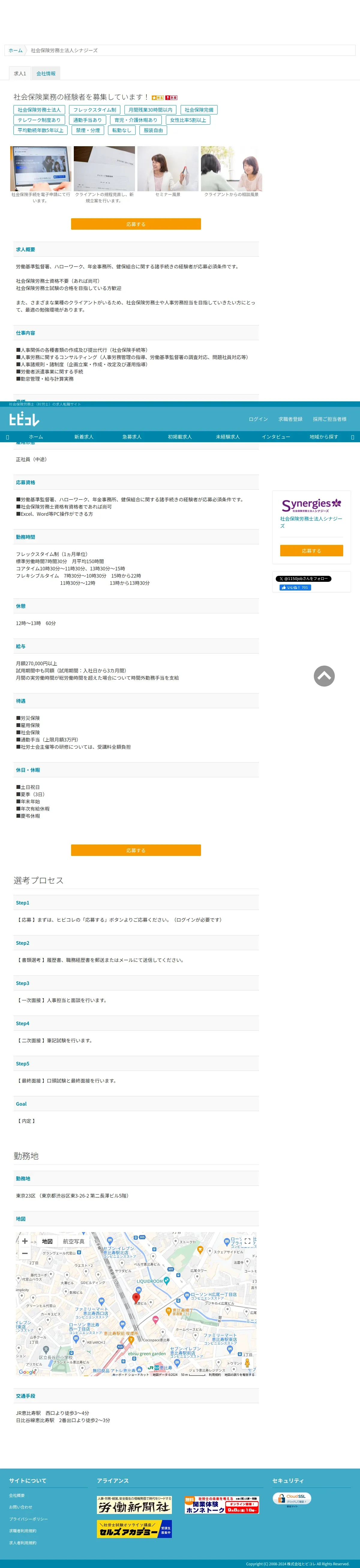Open the セミナー風景 photo
360x1568 pixels.
[x=168, y=169]
